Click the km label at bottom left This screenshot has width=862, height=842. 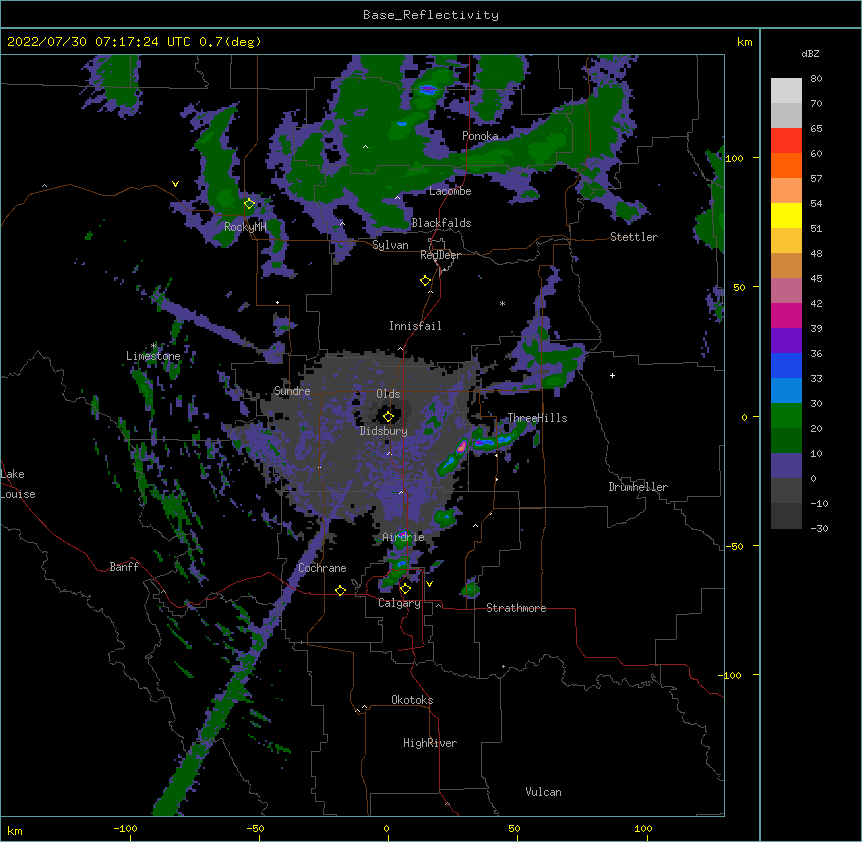click(x=15, y=831)
